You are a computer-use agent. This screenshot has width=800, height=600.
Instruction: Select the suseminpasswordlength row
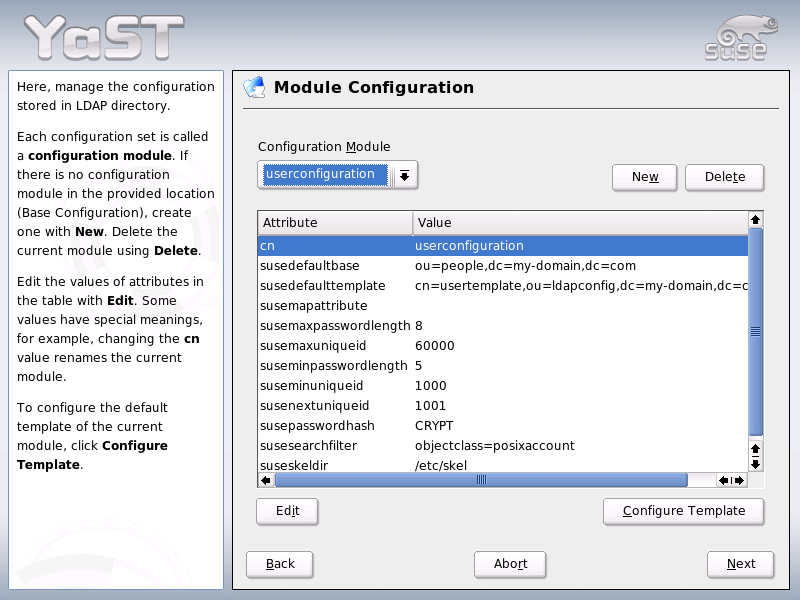[503, 366]
